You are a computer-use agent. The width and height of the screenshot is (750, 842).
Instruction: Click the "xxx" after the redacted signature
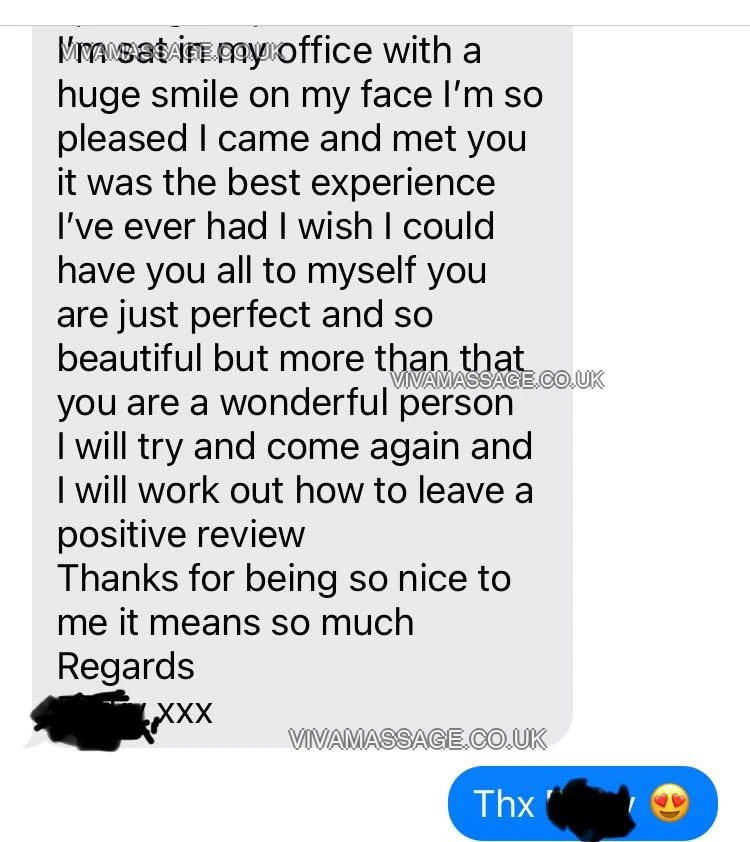[x=185, y=712]
